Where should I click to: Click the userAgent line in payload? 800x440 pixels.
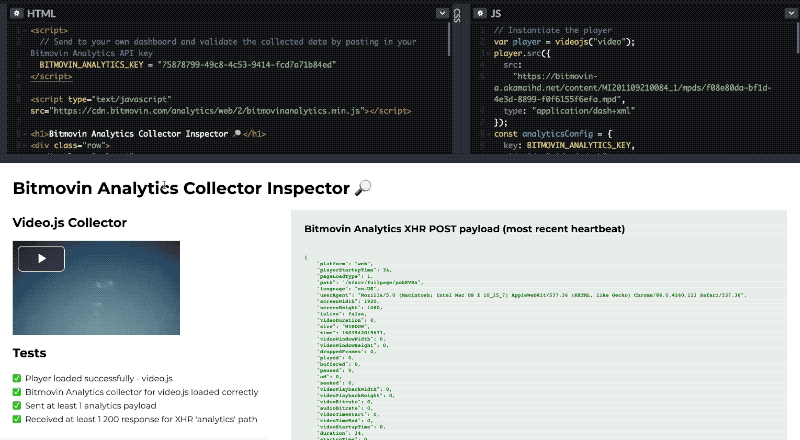[x=532, y=295]
